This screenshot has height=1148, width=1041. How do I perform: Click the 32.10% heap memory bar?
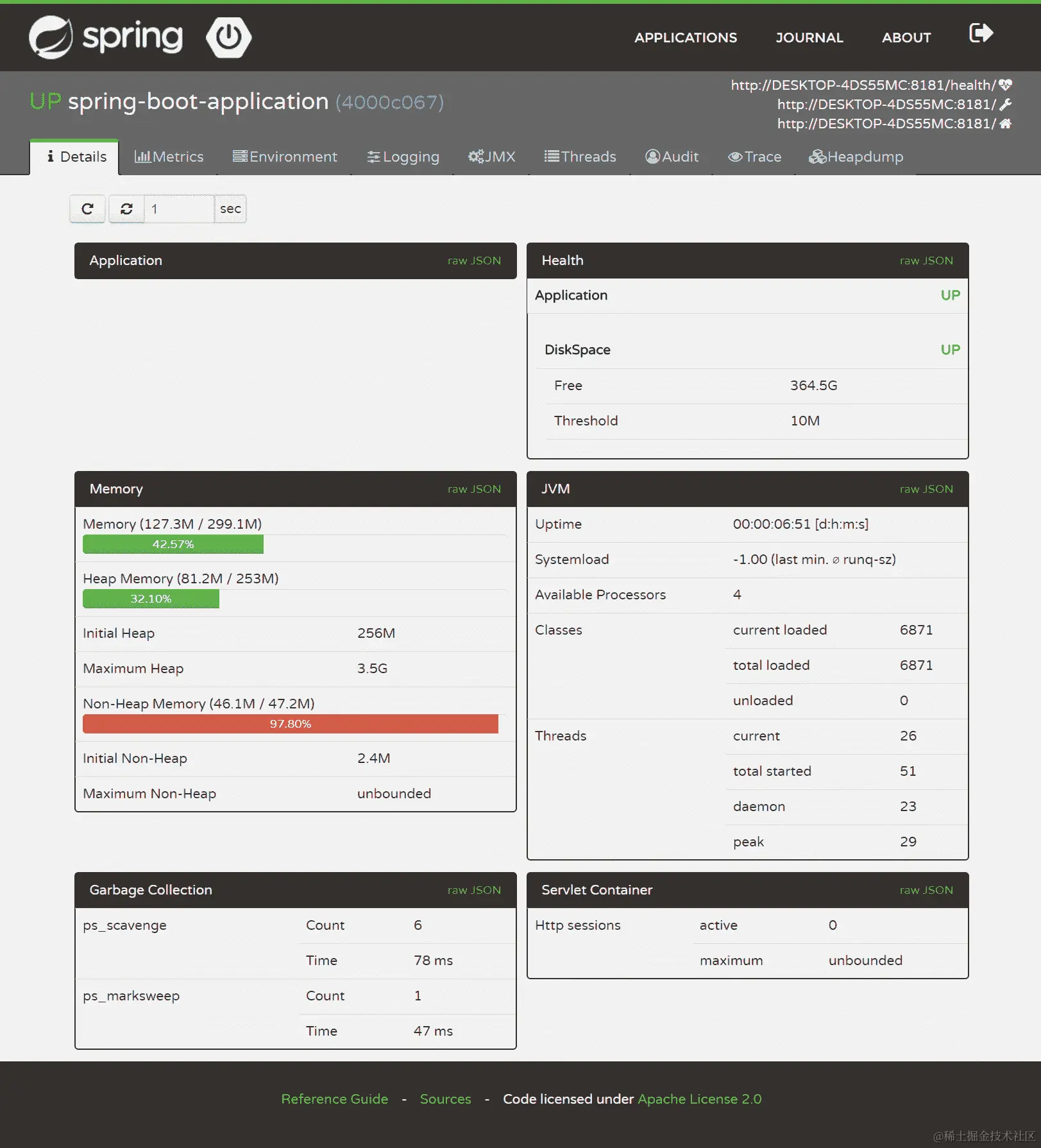pyautogui.click(x=151, y=599)
